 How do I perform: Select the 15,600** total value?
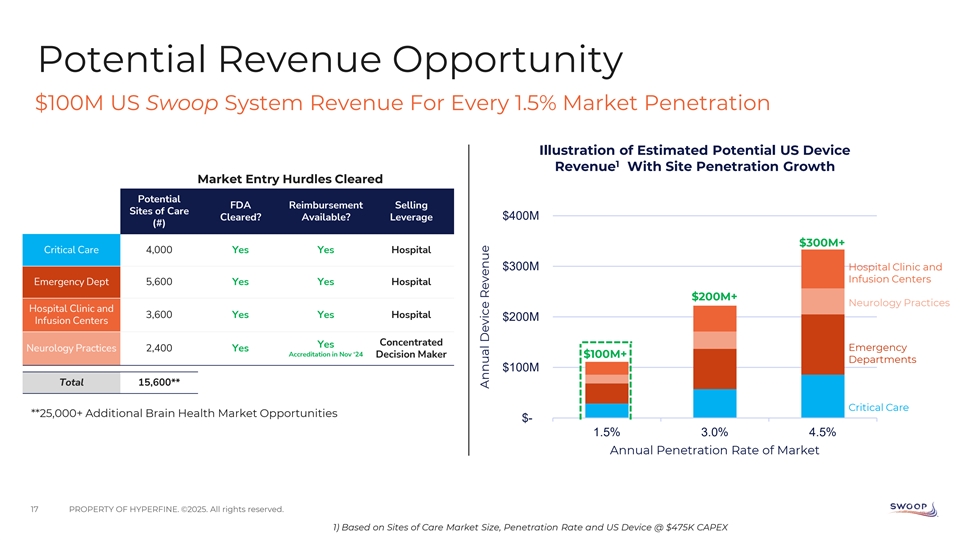[x=162, y=382]
